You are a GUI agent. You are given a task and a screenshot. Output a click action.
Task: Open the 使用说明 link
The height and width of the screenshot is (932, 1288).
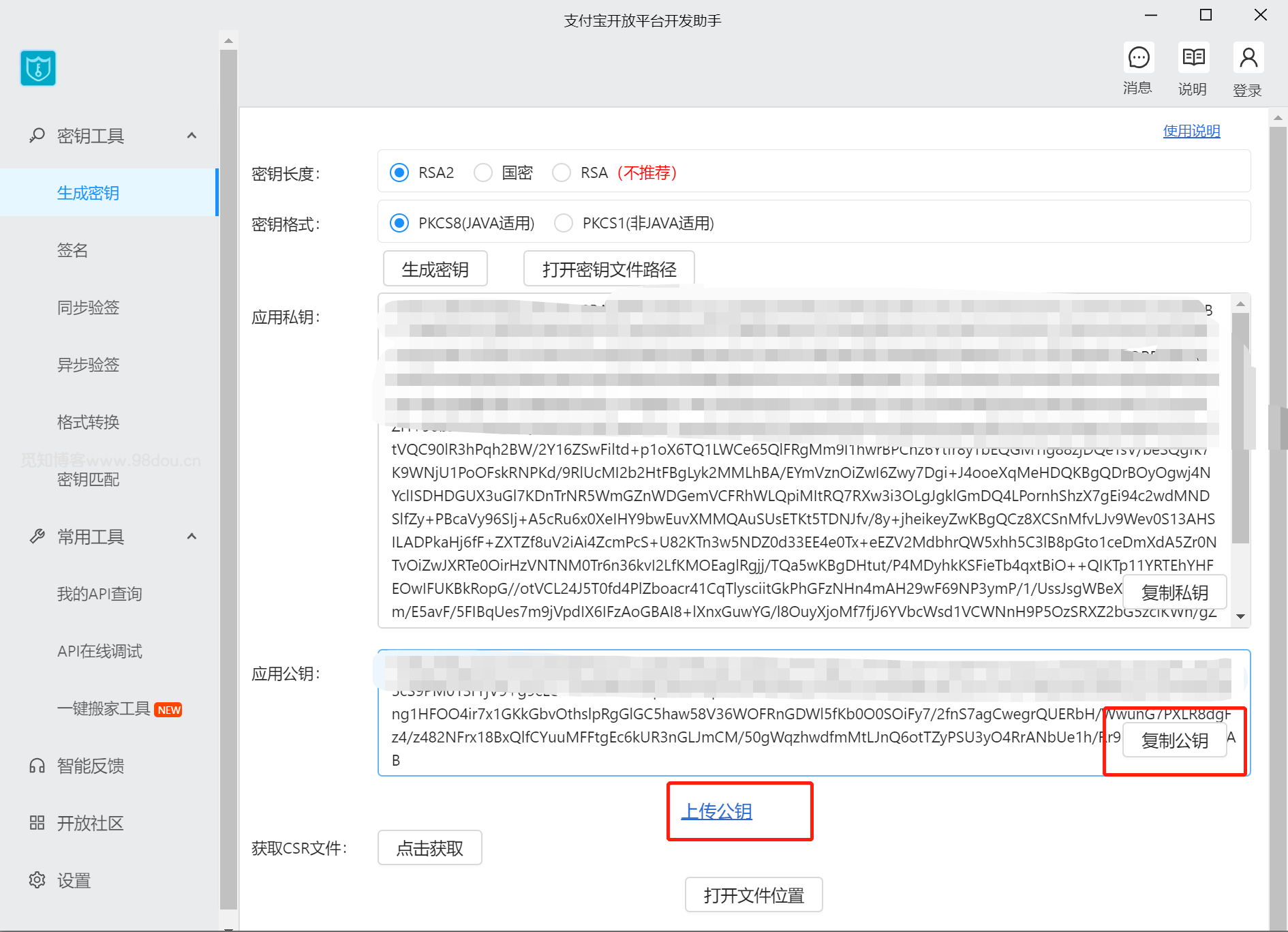pos(1191,130)
